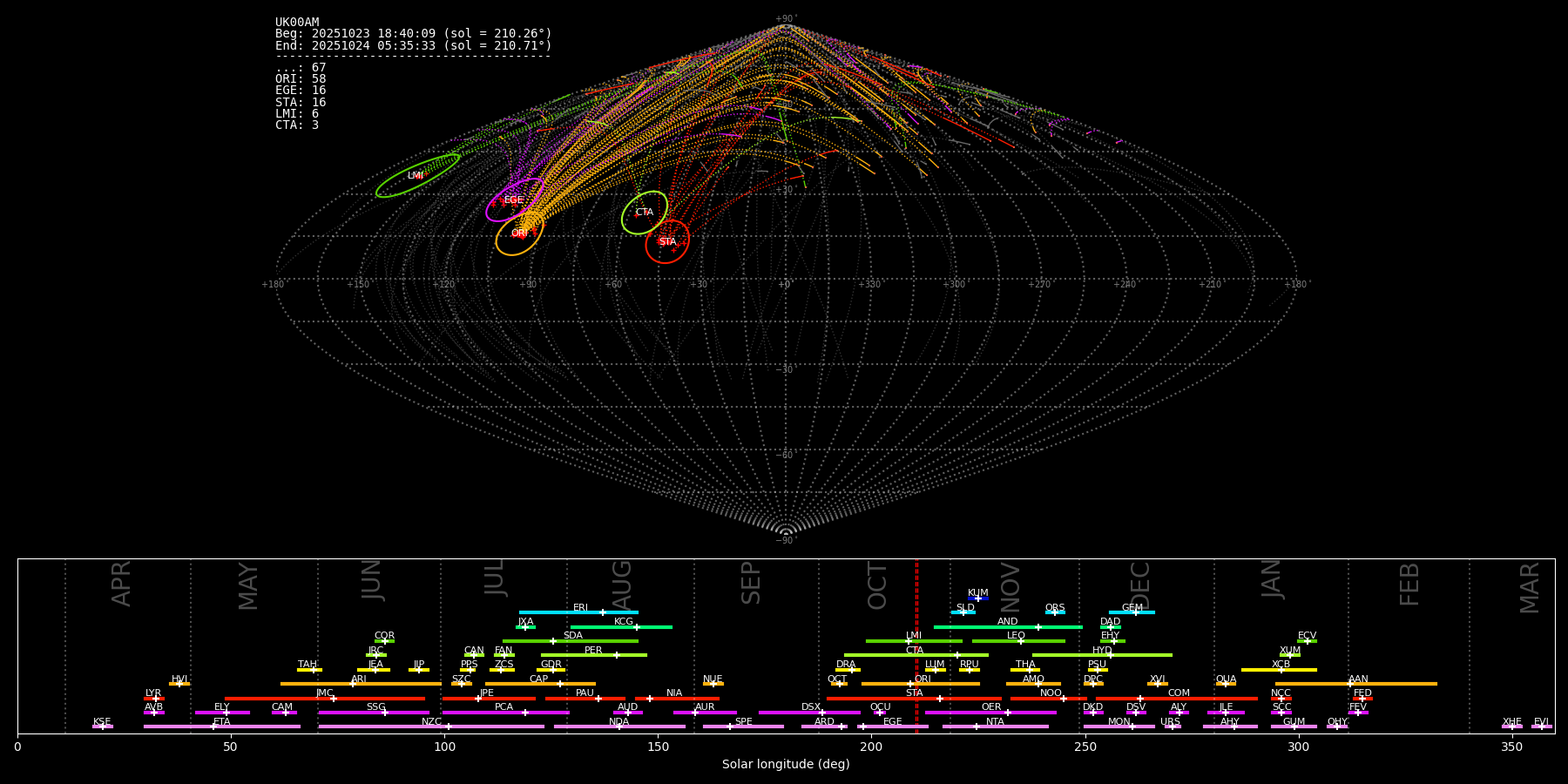This screenshot has width=1568, height=784.
Task: Click the red dashed current-date marker in the timeline
Action: [916, 645]
